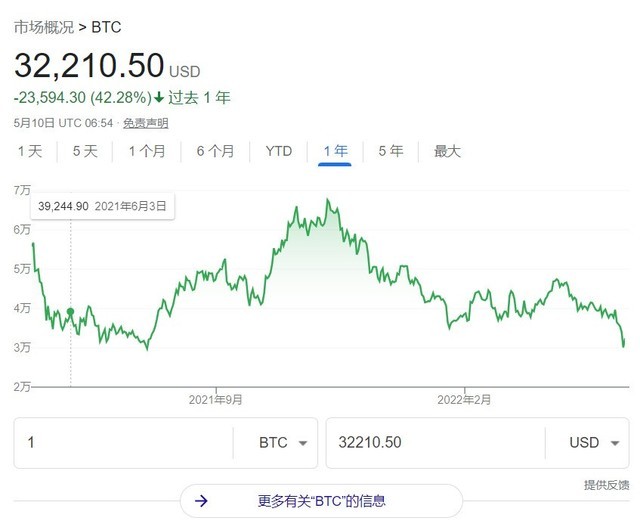Image resolution: width=640 pixels, height=527 pixels.
Task: Select the 1天 time range tab
Action: point(30,152)
